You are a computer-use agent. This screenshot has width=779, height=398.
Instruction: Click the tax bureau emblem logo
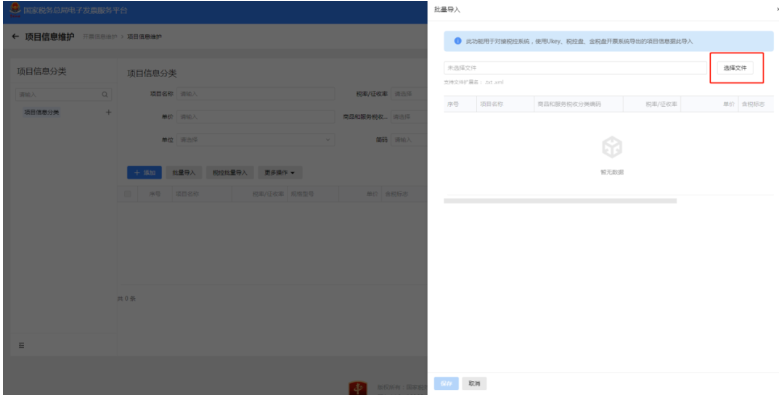pyautogui.click(x=15, y=9)
